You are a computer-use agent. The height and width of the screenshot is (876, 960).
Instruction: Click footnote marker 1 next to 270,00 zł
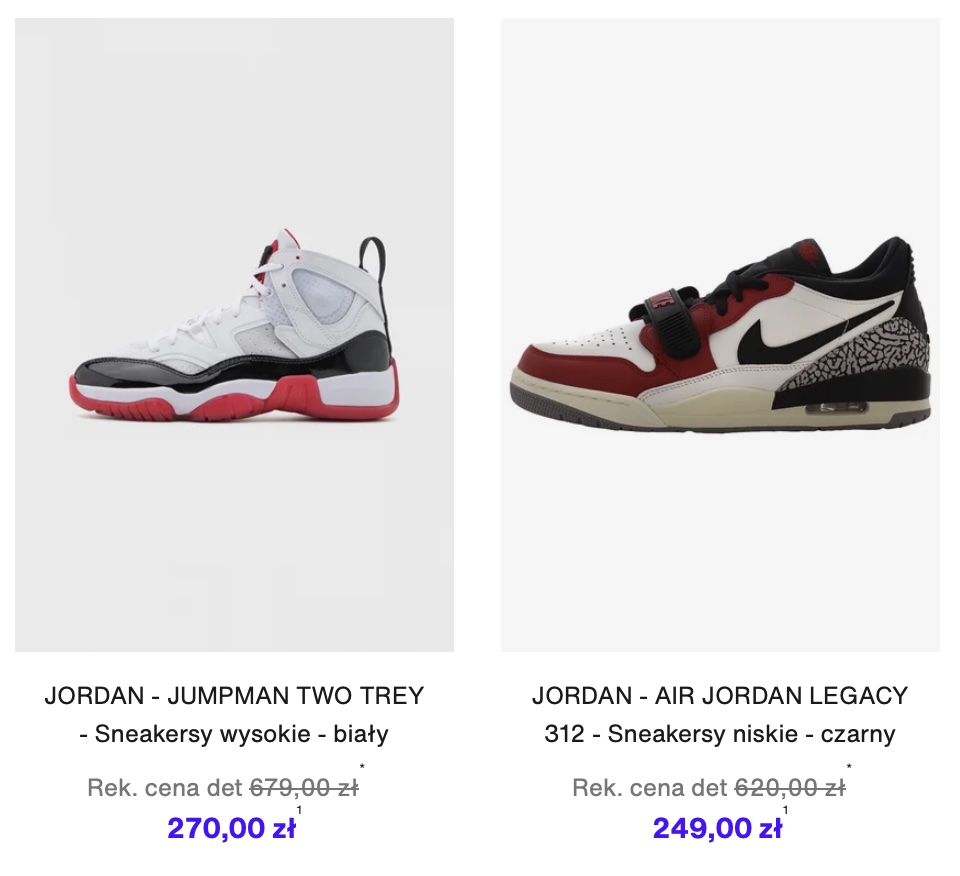(299, 810)
